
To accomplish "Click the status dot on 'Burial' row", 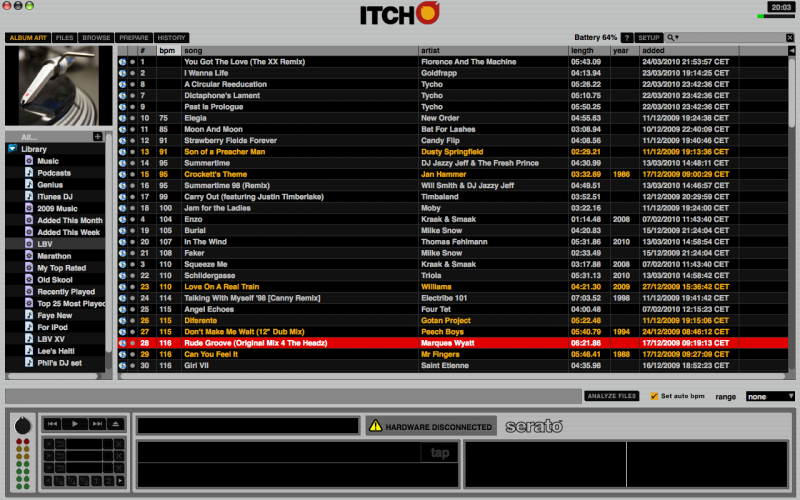I will click(133, 231).
